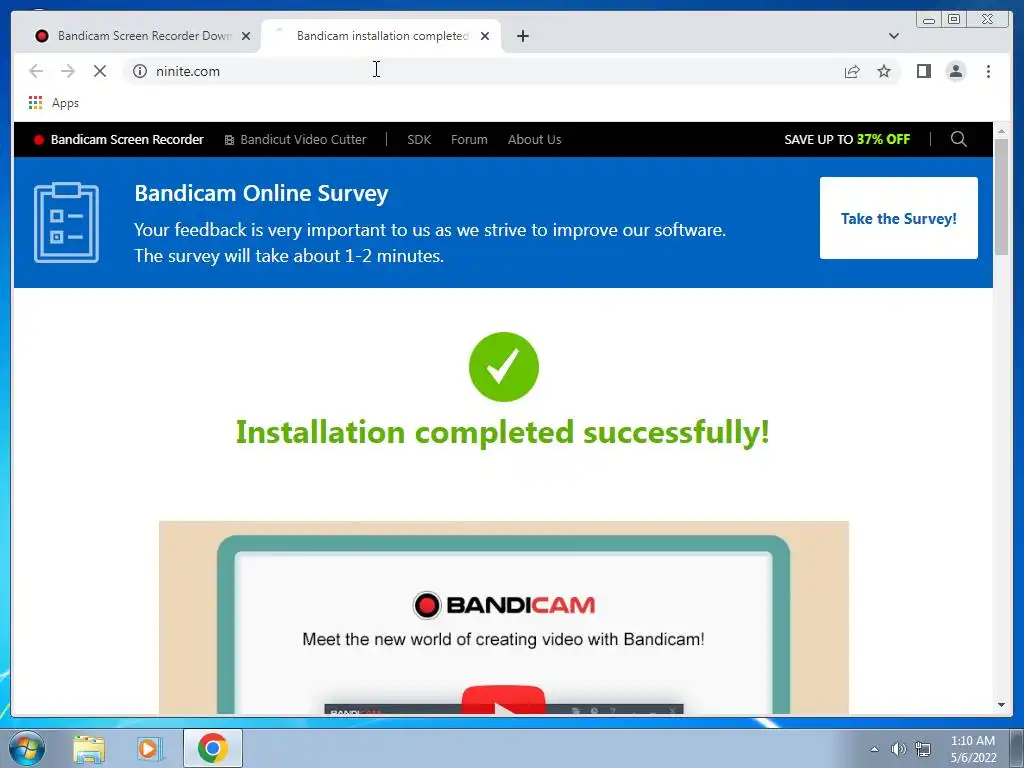Go to the SDK nav link
Screen dimensions: 1024x768
click(x=419, y=140)
